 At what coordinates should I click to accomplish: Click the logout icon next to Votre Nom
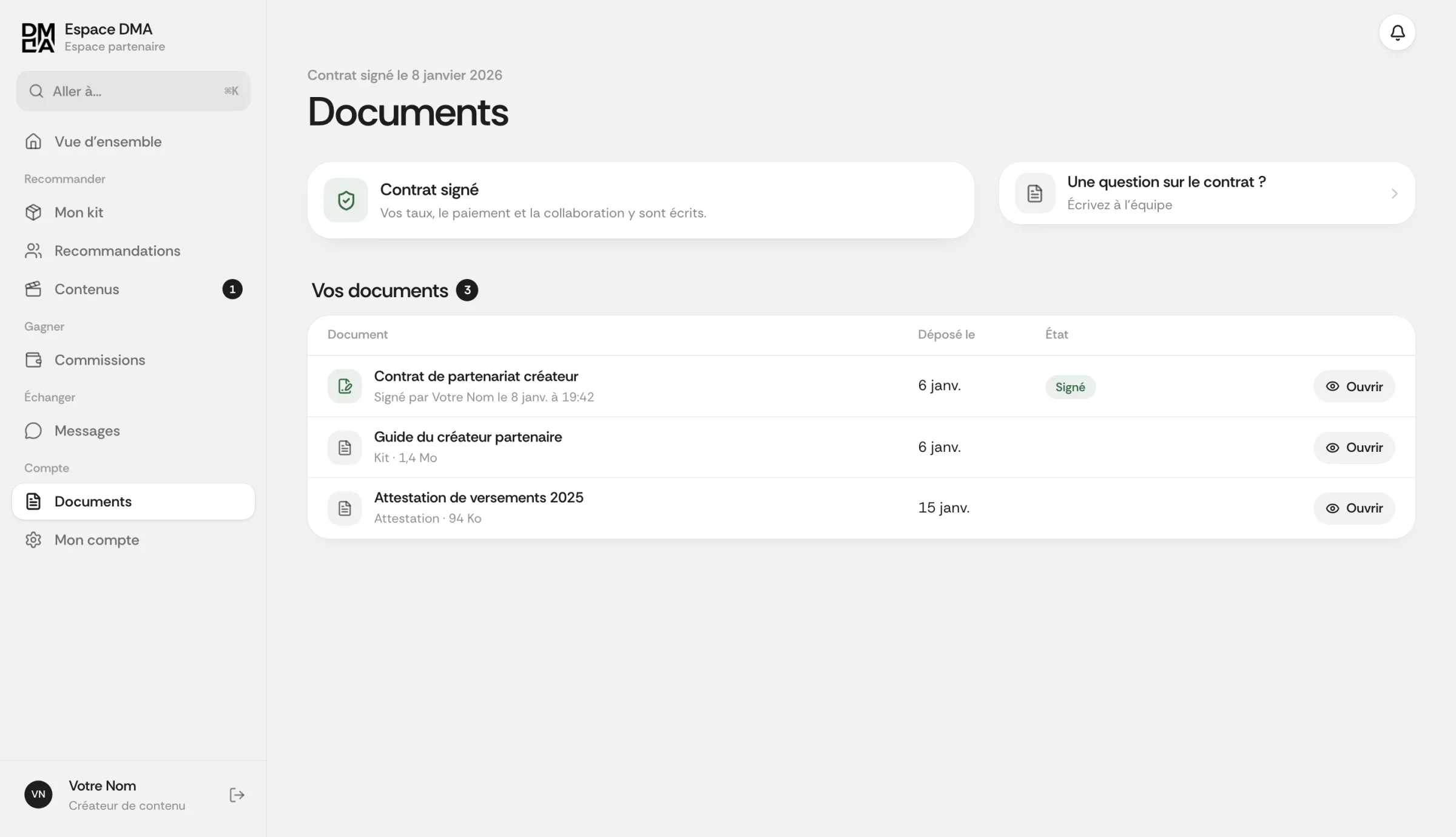click(237, 795)
